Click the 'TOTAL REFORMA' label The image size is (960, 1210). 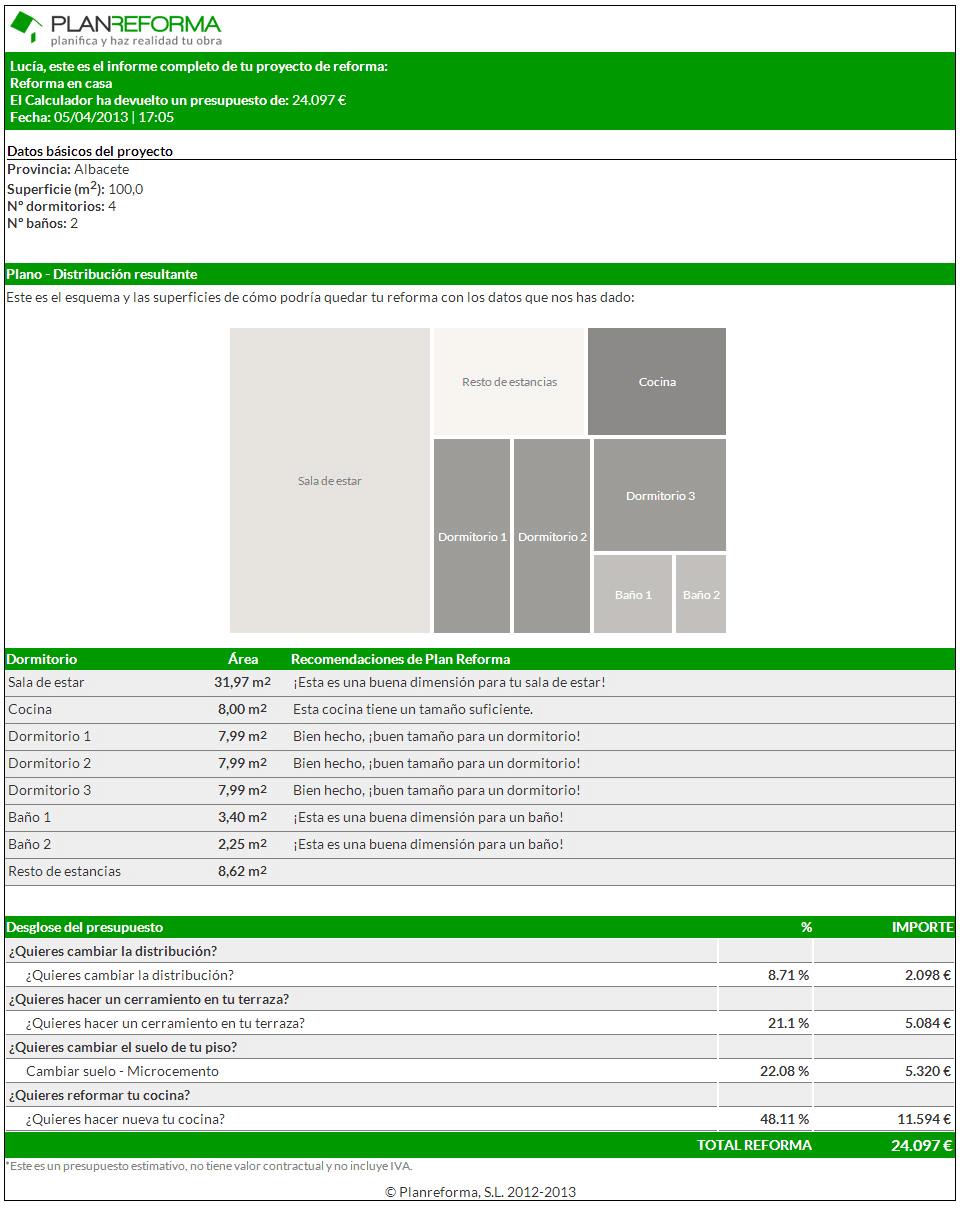coord(755,1145)
